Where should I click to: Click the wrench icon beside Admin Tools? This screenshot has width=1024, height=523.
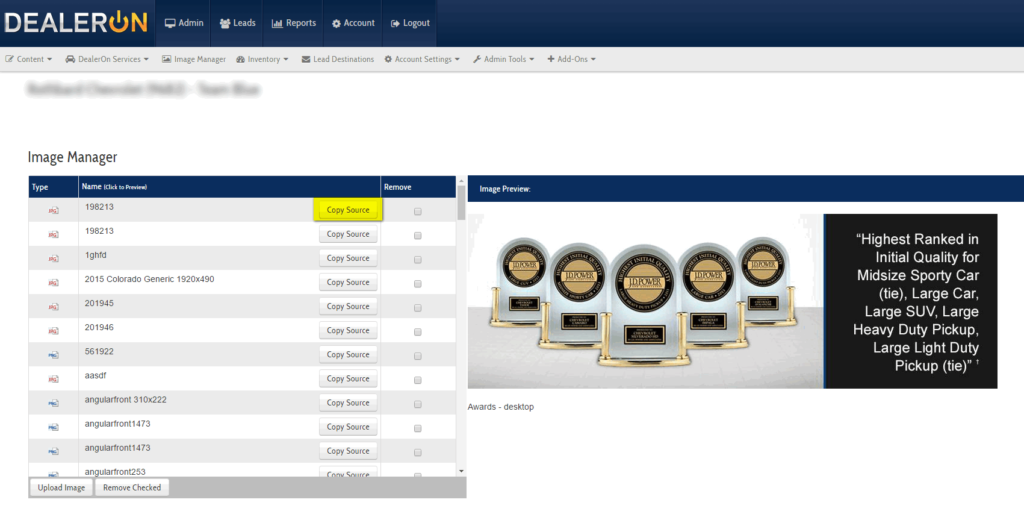click(x=477, y=59)
